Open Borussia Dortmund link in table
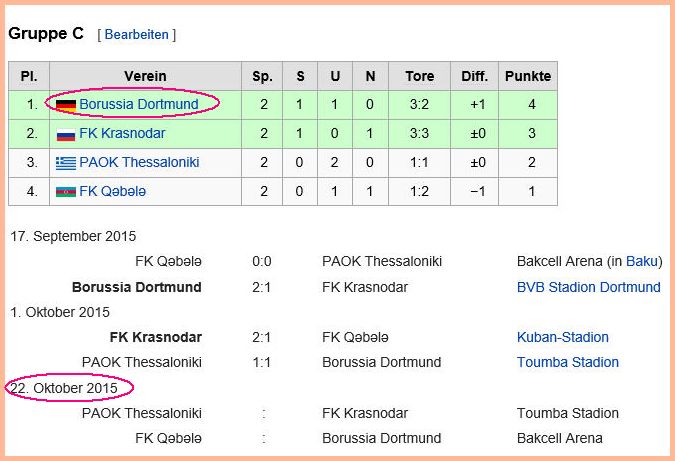 point(139,104)
